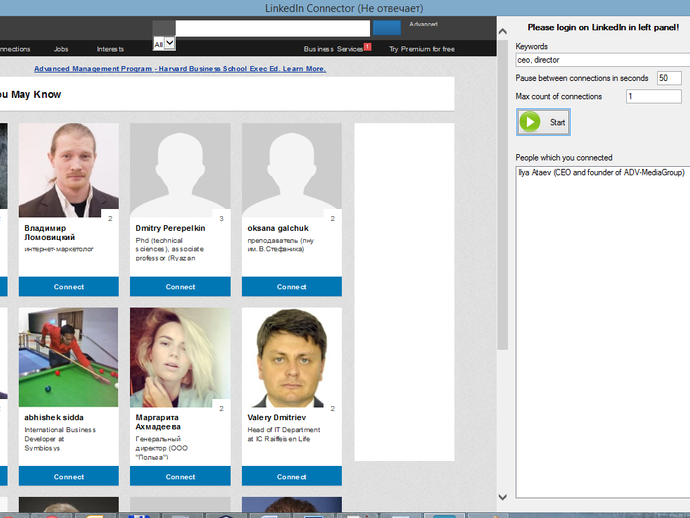Open abhishek sidda billiards photo
Screen dimensions: 690x518
pos(69,357)
